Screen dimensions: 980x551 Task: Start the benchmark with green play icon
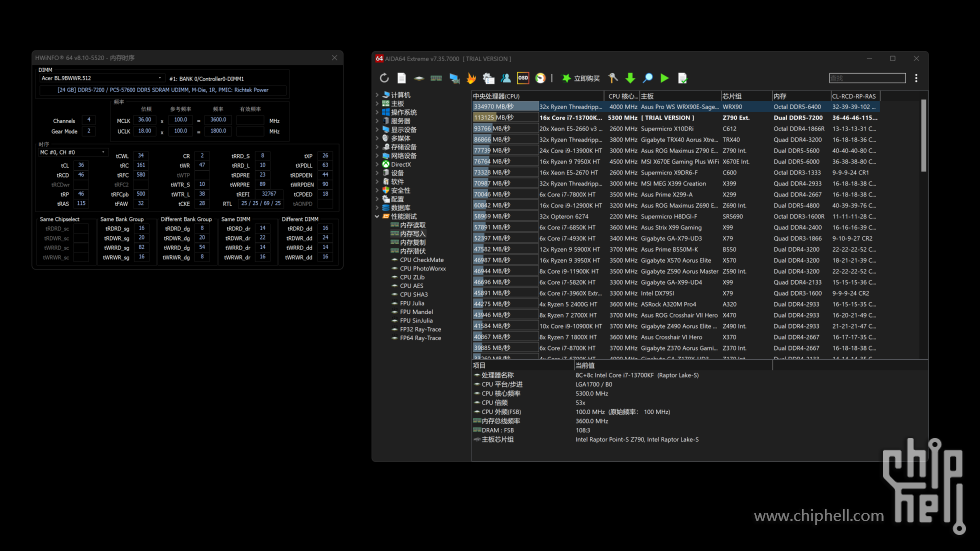tap(665, 78)
